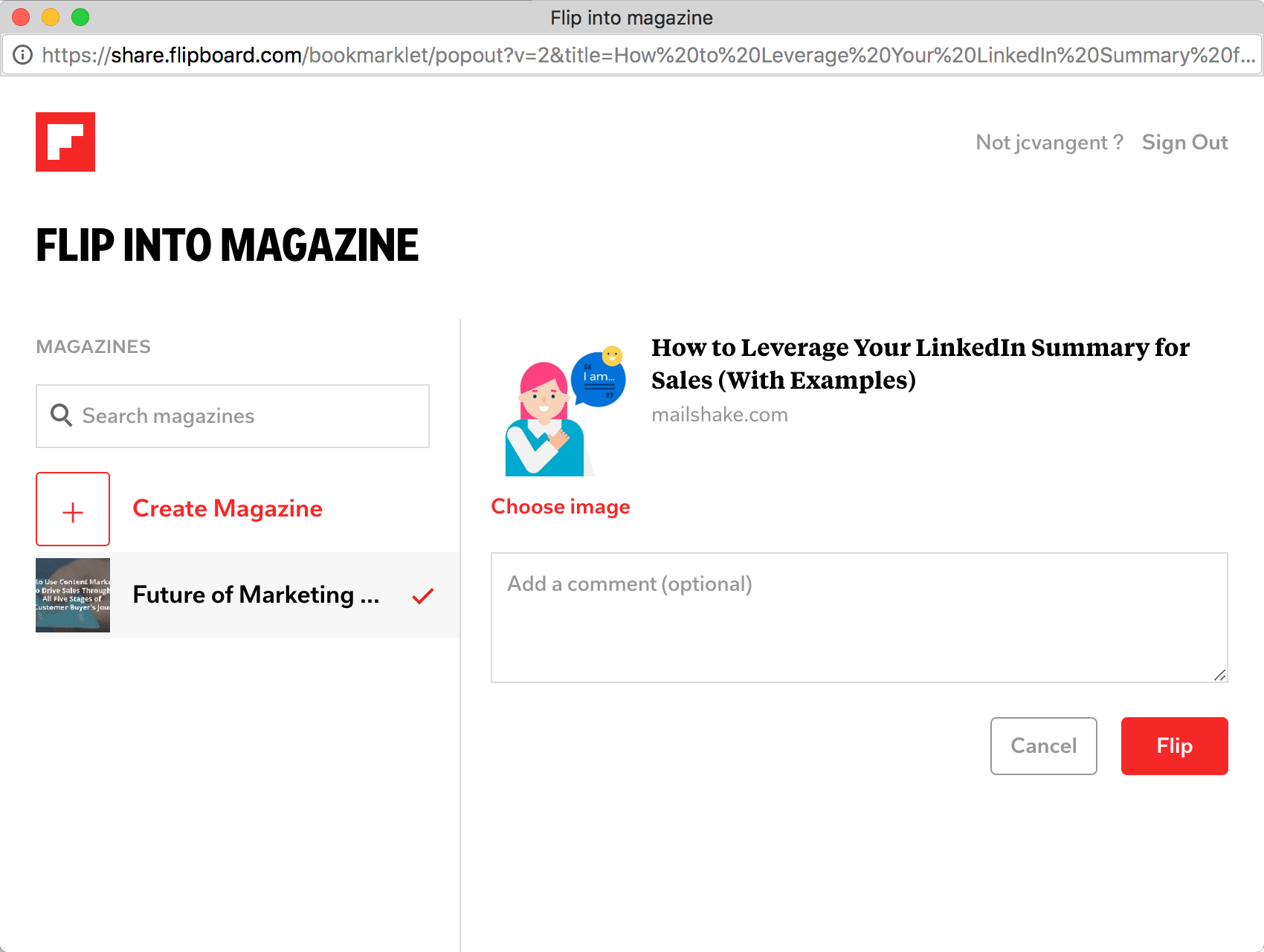Maximize the window with the green button
The width and height of the screenshot is (1264, 952).
tap(80, 17)
